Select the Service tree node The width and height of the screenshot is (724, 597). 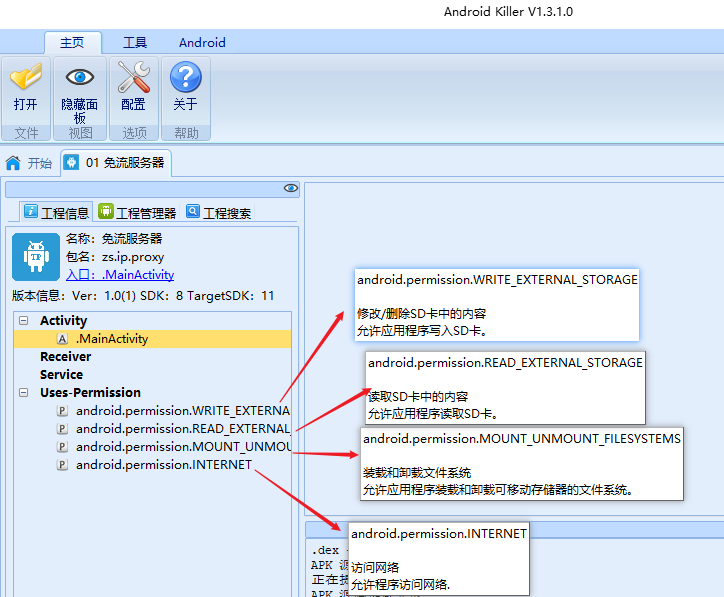point(61,374)
